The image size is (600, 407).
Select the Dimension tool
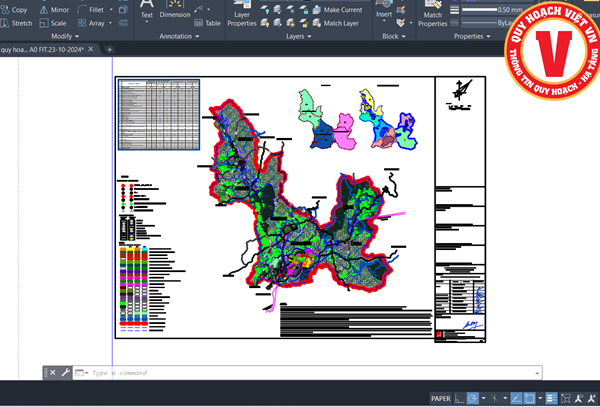(x=175, y=12)
